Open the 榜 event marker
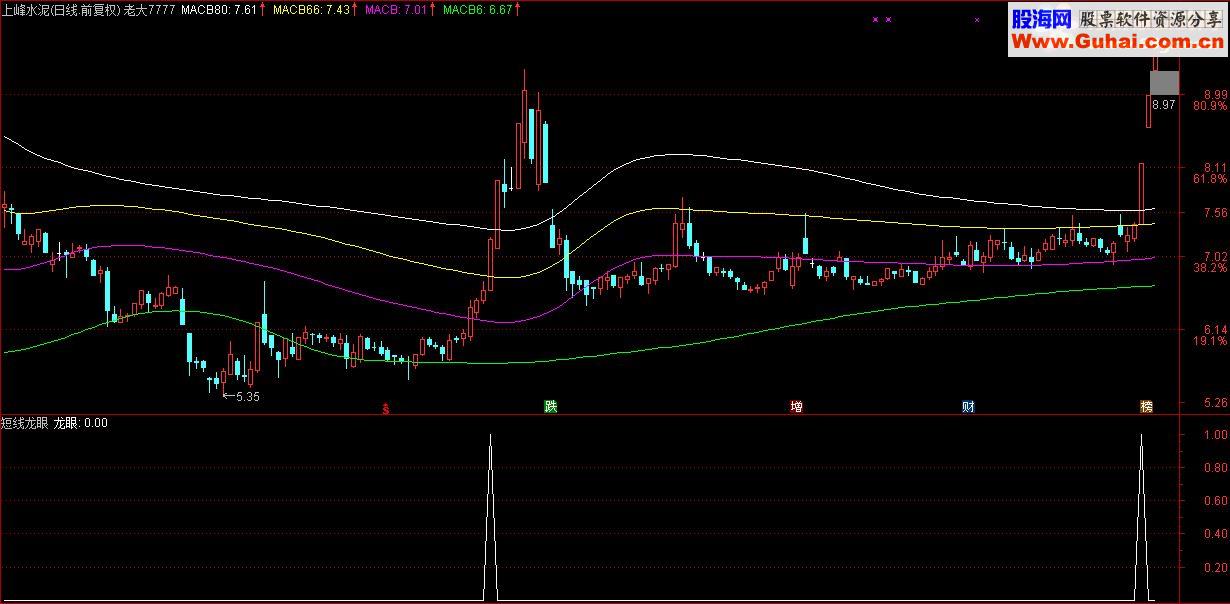Screen dimensions: 1230x604 point(1146,407)
